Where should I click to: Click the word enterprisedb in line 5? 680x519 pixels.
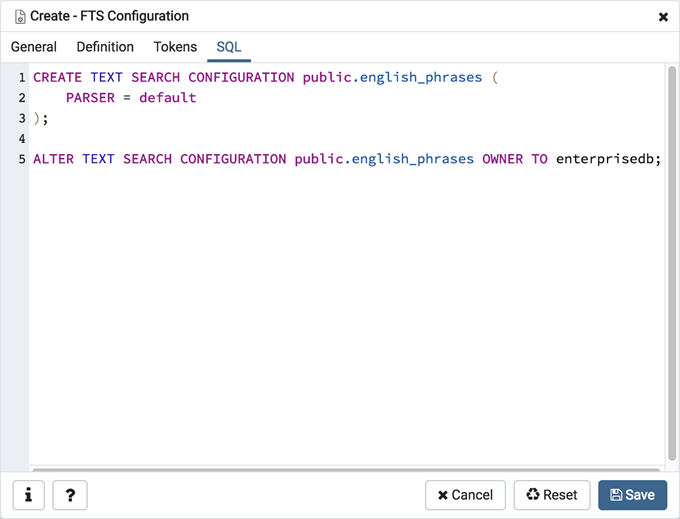point(605,159)
